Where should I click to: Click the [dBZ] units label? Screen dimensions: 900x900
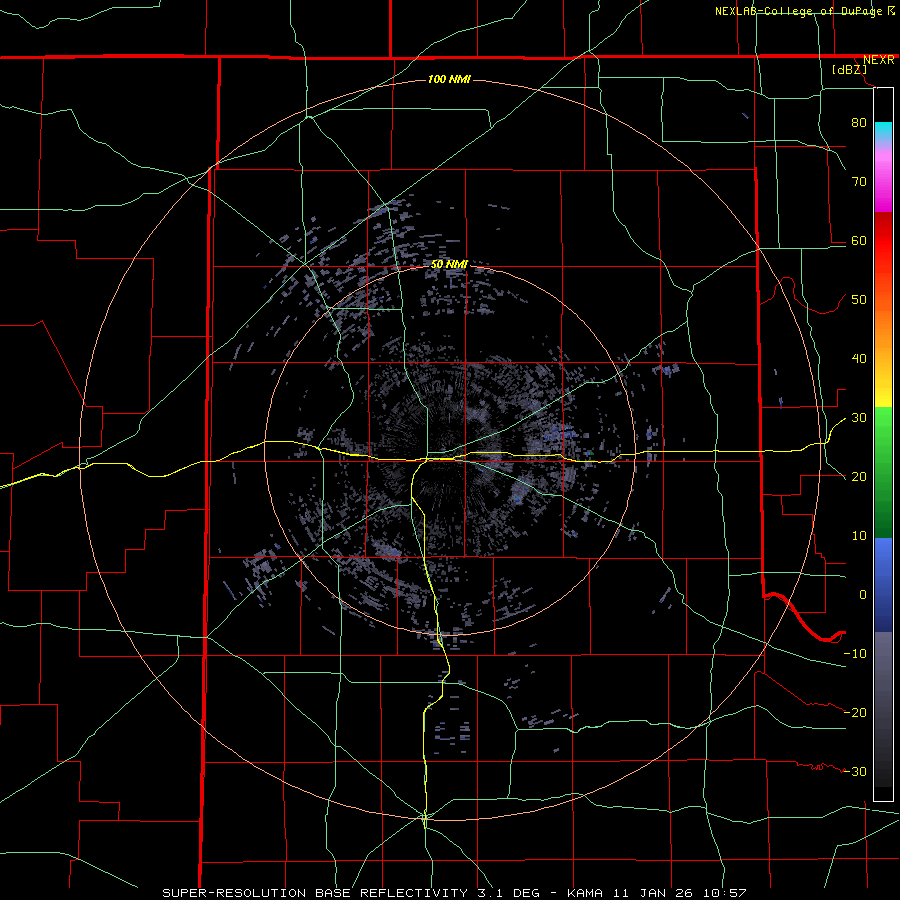coord(849,69)
